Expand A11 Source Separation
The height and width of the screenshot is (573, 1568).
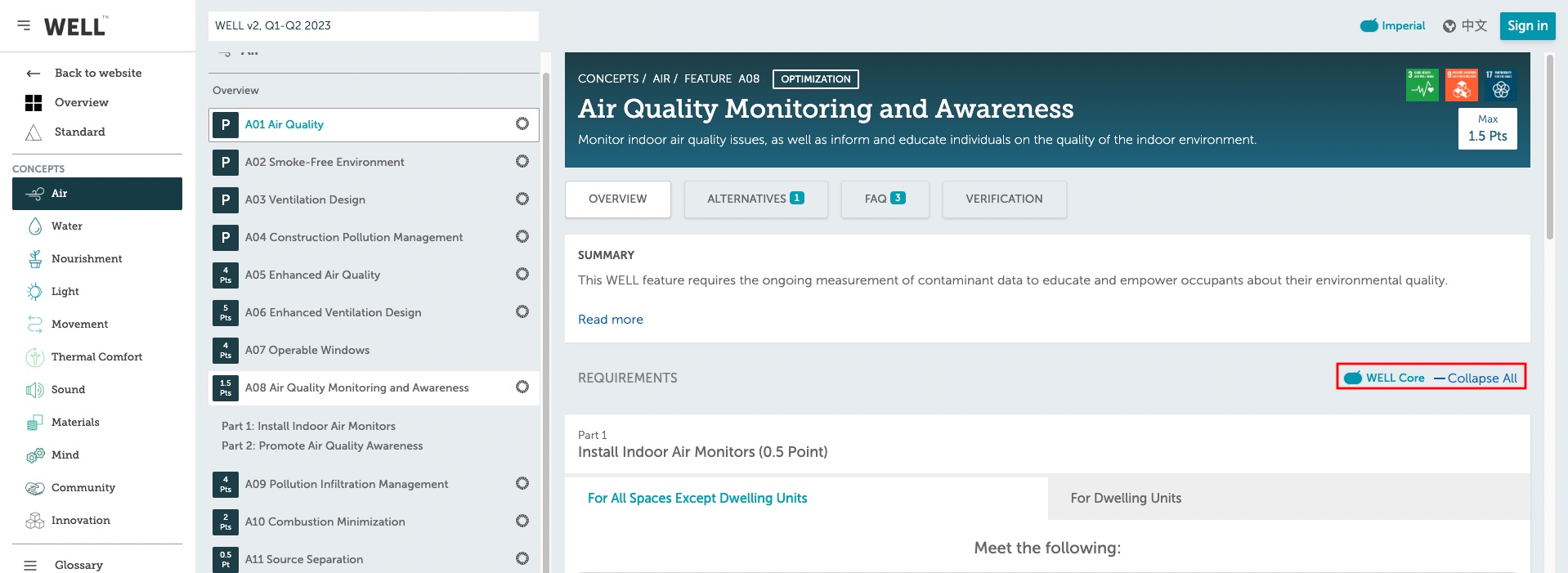pyautogui.click(x=374, y=560)
